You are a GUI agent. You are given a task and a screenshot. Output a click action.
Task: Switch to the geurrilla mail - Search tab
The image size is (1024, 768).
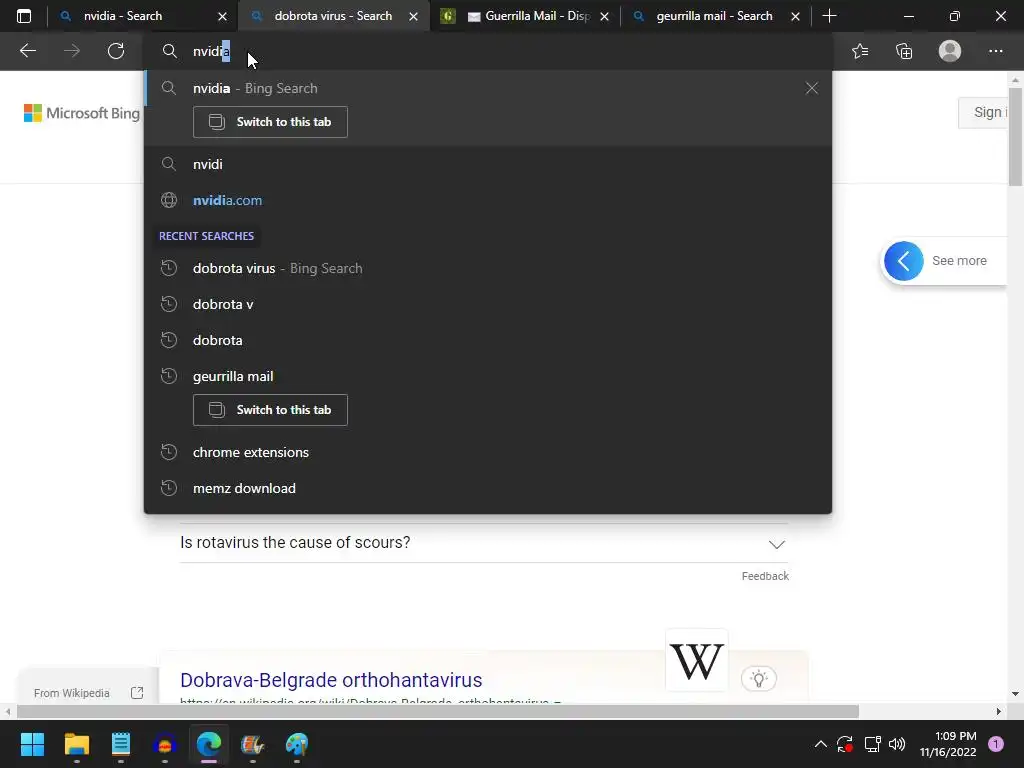click(714, 16)
